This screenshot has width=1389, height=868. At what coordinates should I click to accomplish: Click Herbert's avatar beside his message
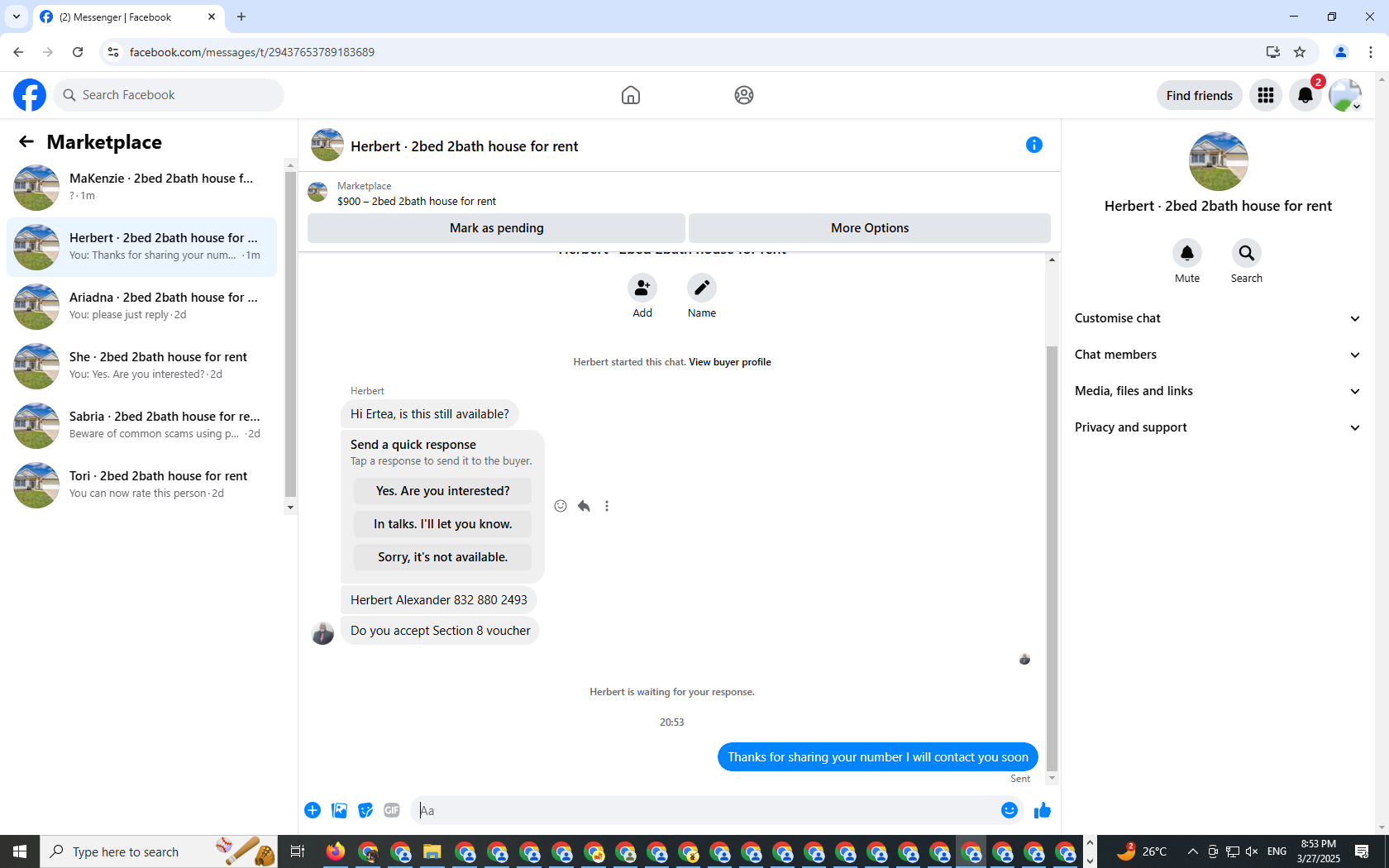322,633
